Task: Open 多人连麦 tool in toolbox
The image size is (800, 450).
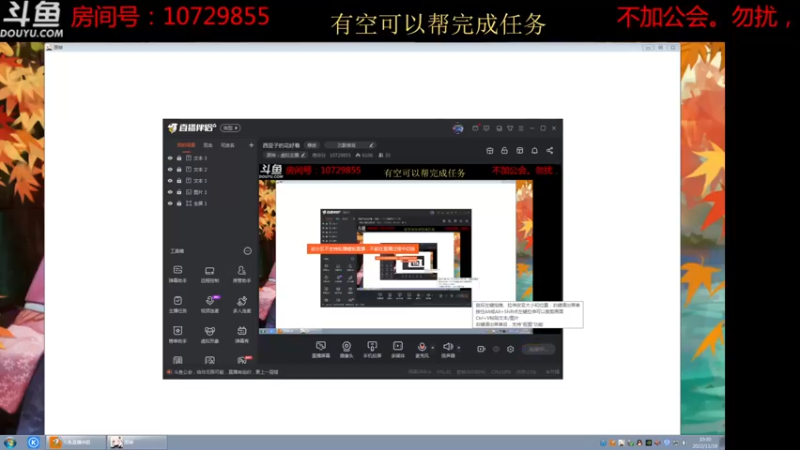Action: (x=242, y=304)
